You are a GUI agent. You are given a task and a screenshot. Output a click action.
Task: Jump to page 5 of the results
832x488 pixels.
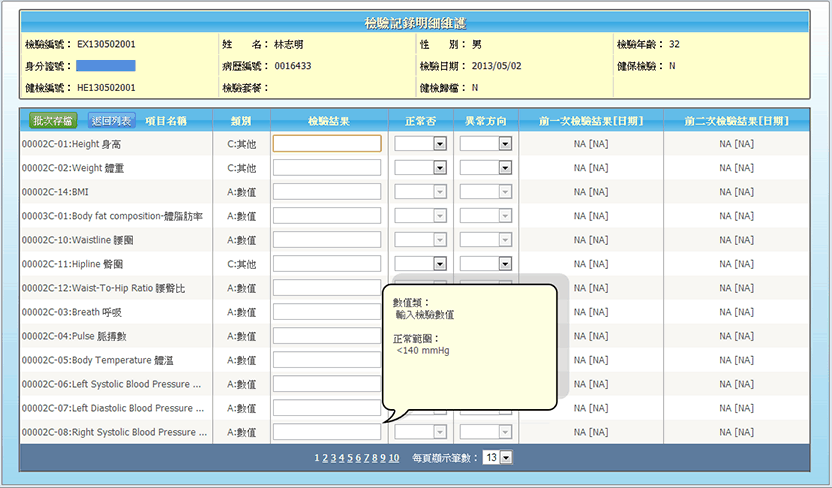point(349,457)
